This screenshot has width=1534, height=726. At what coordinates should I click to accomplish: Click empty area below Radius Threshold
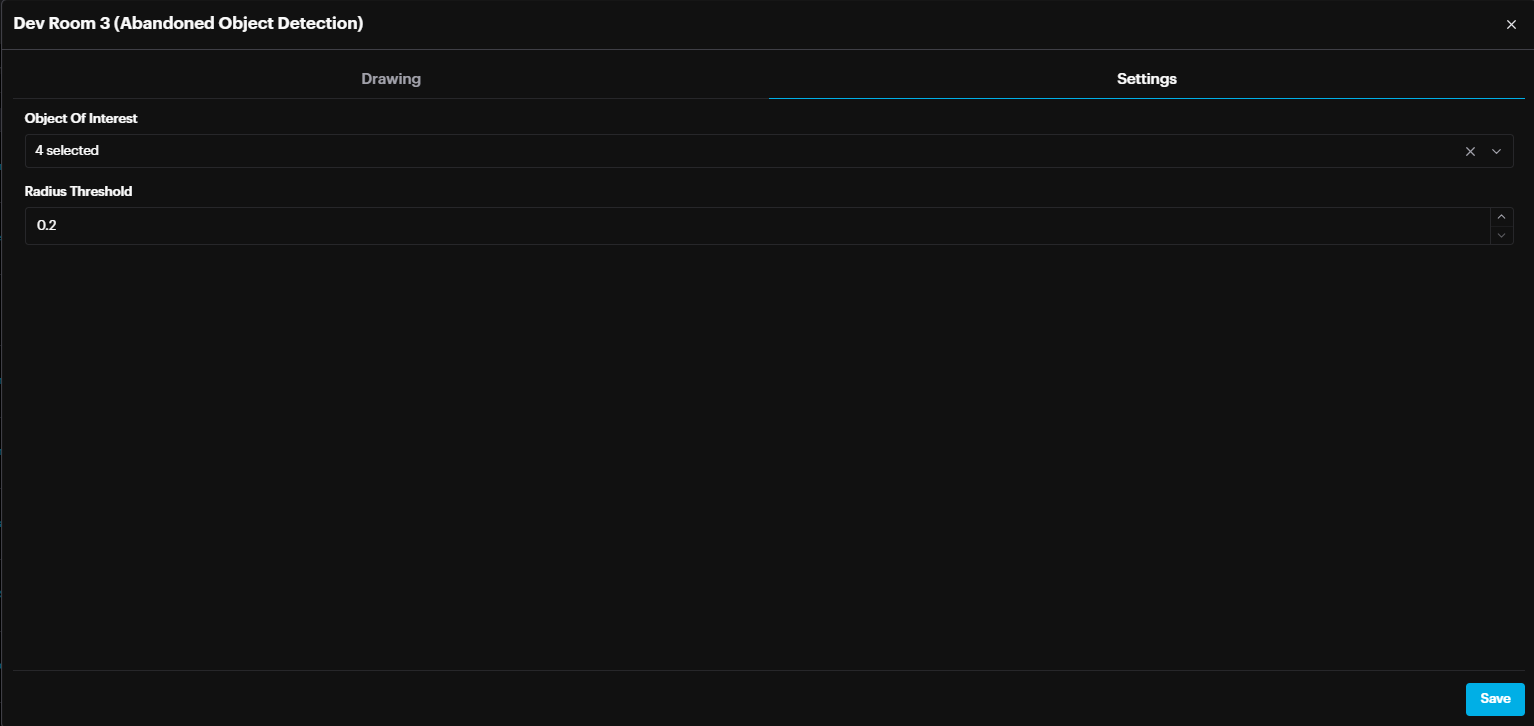760,450
